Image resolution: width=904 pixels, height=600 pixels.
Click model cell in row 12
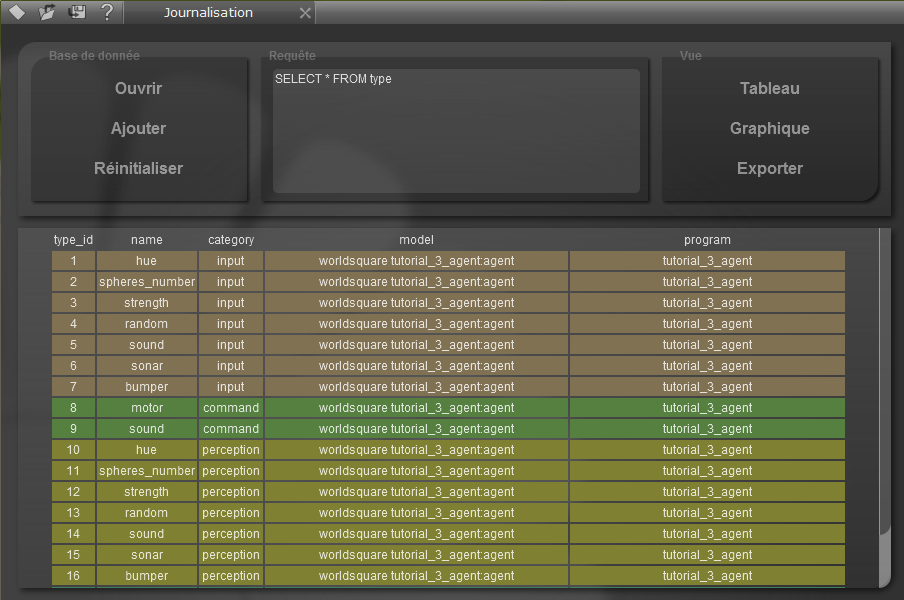[x=416, y=492]
